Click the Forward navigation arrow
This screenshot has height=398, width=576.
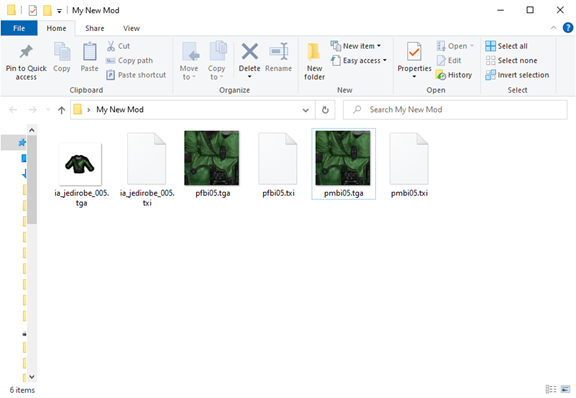[33, 110]
